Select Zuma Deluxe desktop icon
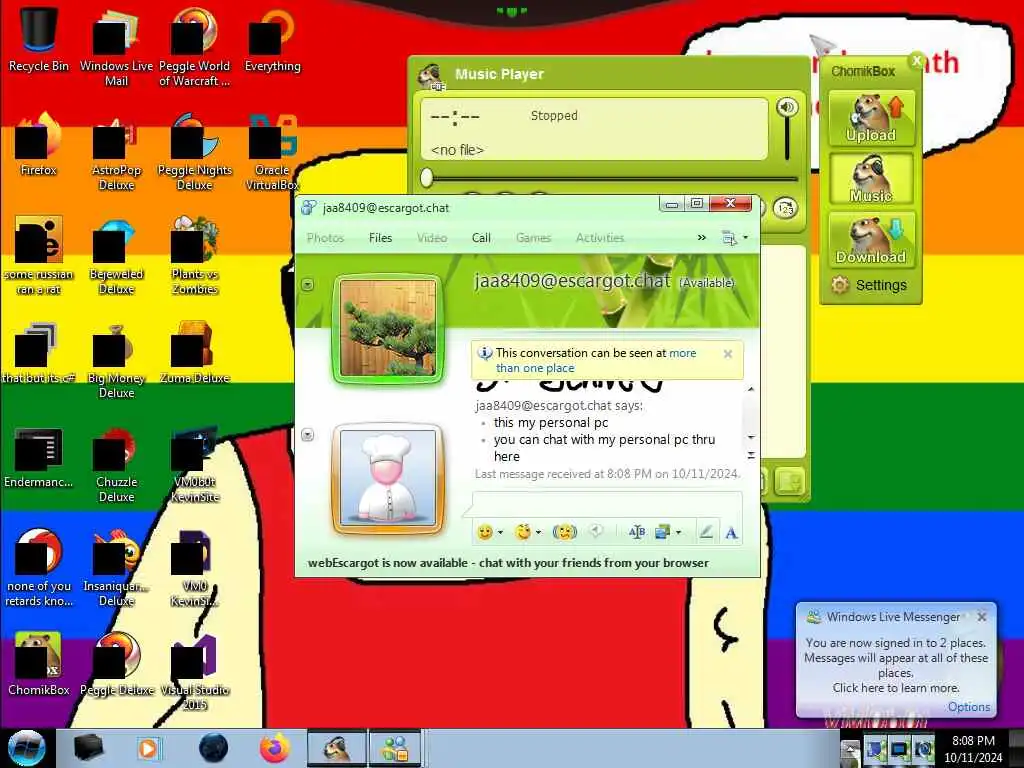 pos(194,353)
